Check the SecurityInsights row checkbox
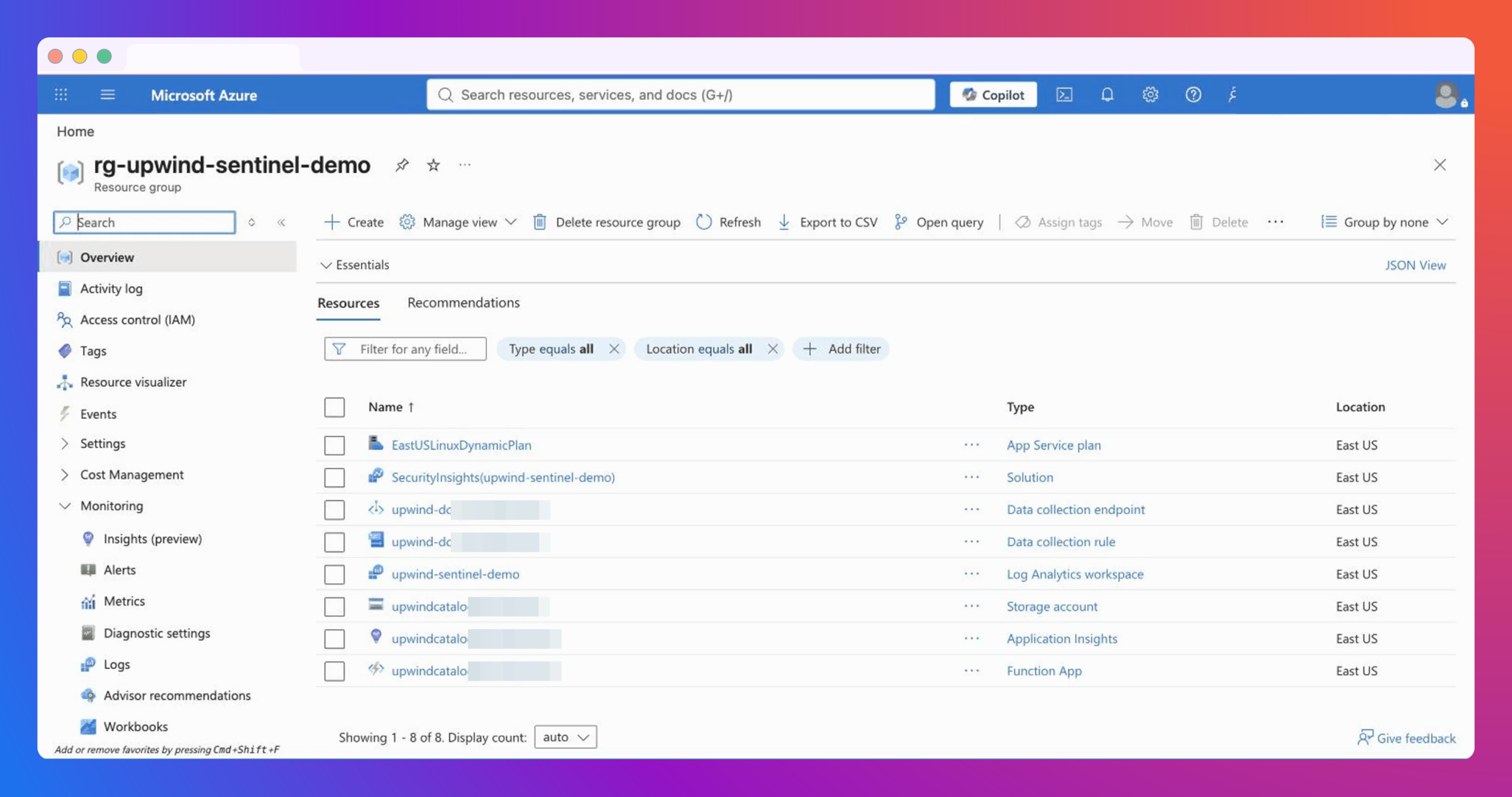1512x797 pixels. pyautogui.click(x=334, y=477)
